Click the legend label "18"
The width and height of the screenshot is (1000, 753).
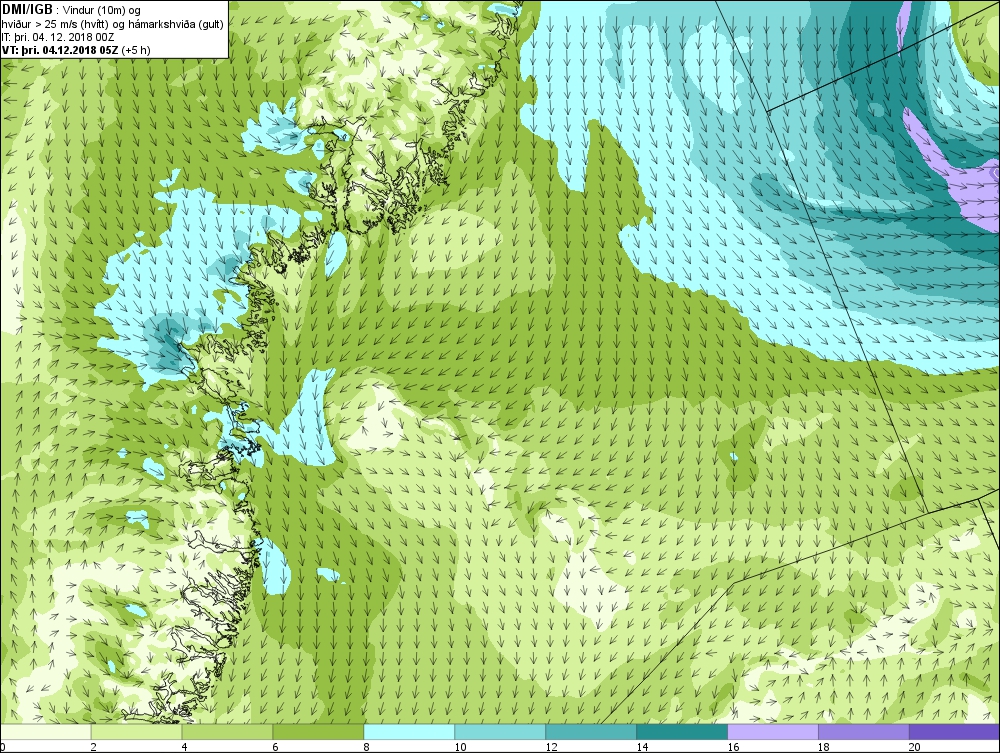coord(823,747)
